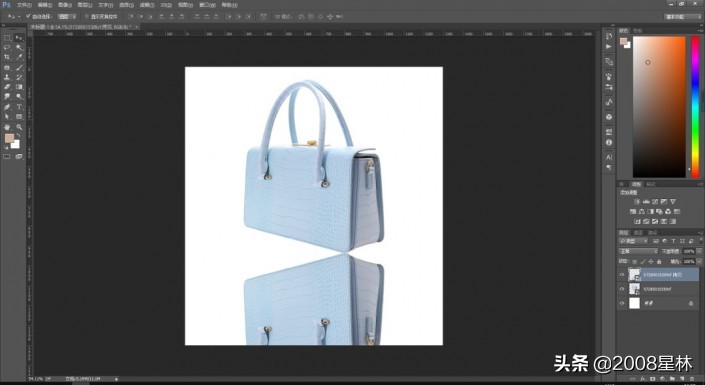Select the Blur tool
The height and width of the screenshot is (385, 705).
pyautogui.click(x=7, y=96)
